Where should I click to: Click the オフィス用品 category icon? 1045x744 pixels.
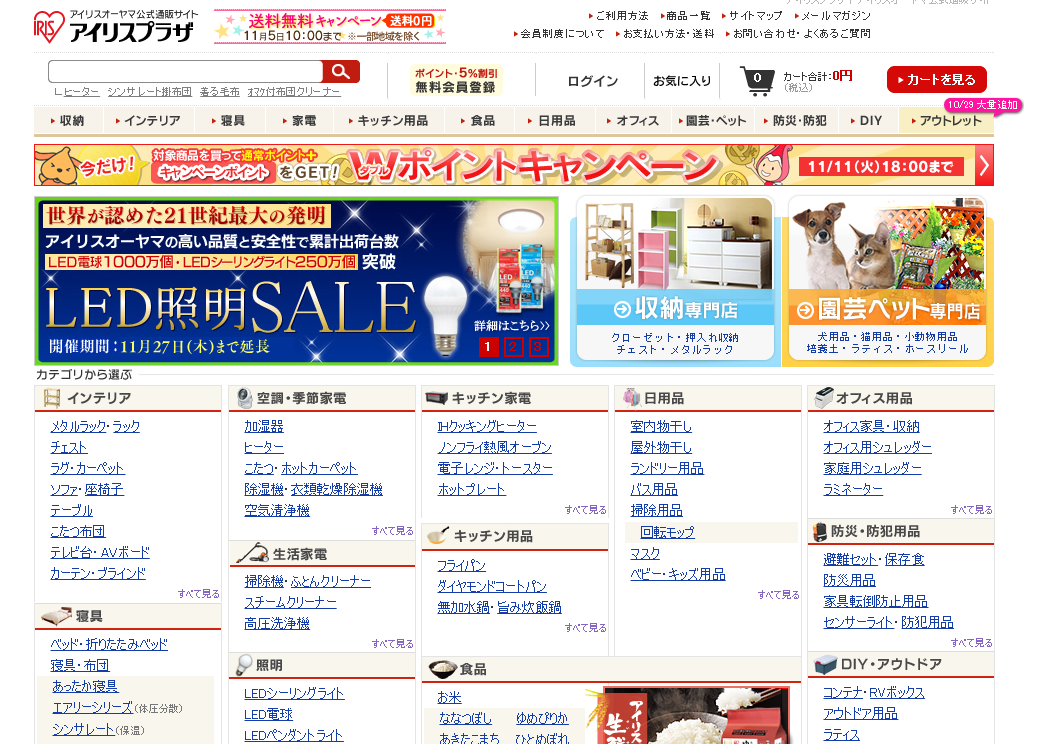click(824, 397)
